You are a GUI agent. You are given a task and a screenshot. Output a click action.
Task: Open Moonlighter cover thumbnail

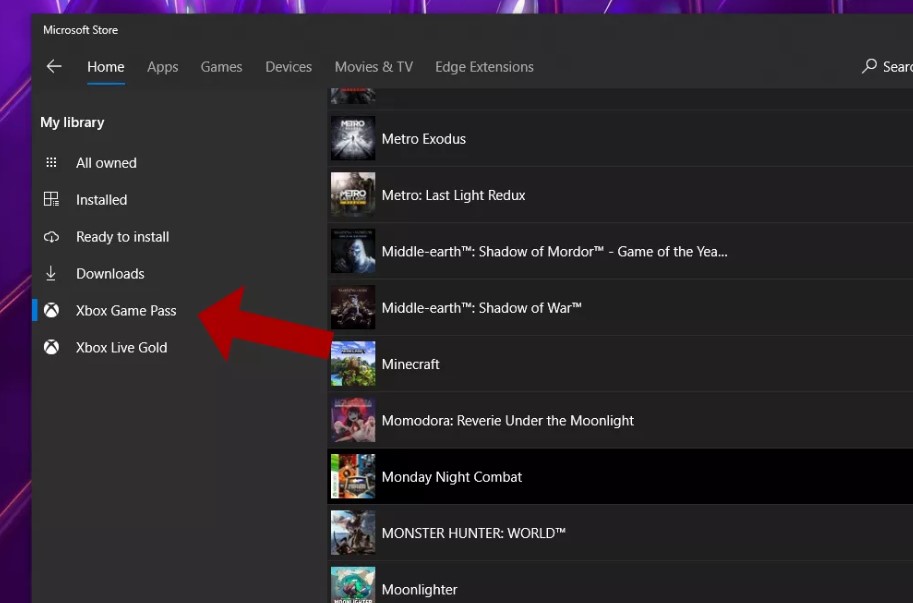click(x=353, y=585)
